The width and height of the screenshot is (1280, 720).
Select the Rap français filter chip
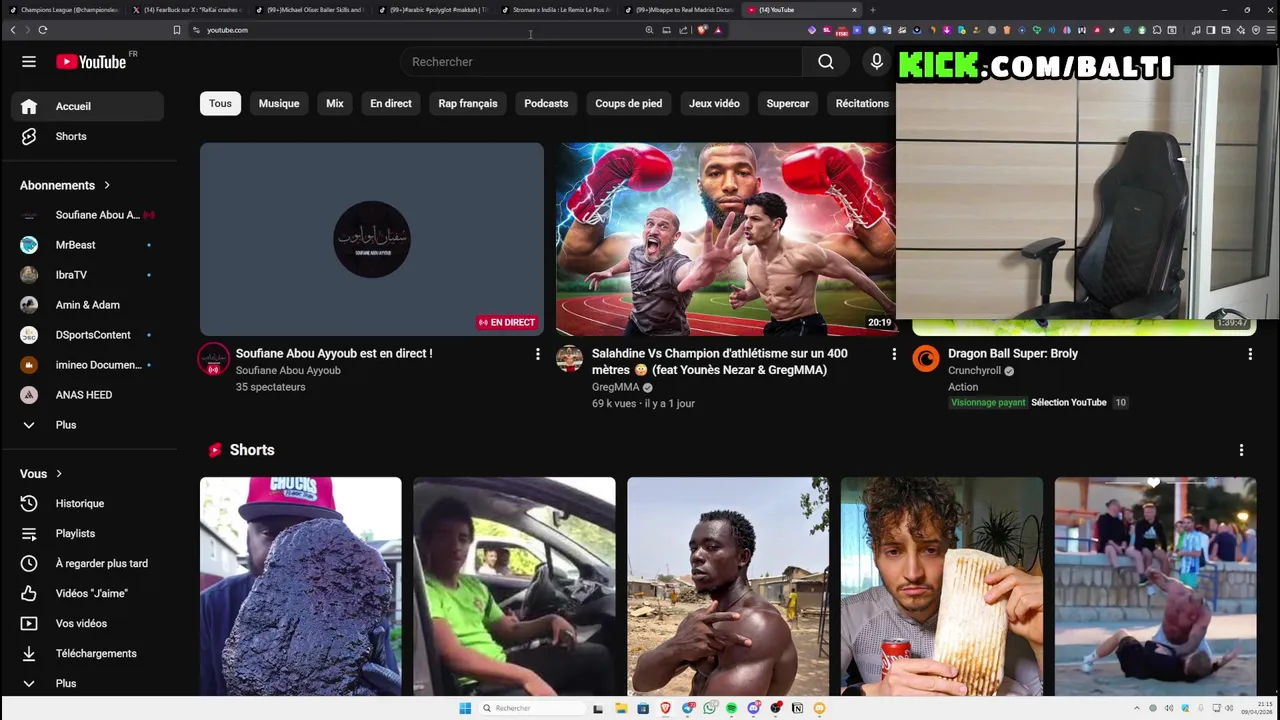[468, 103]
